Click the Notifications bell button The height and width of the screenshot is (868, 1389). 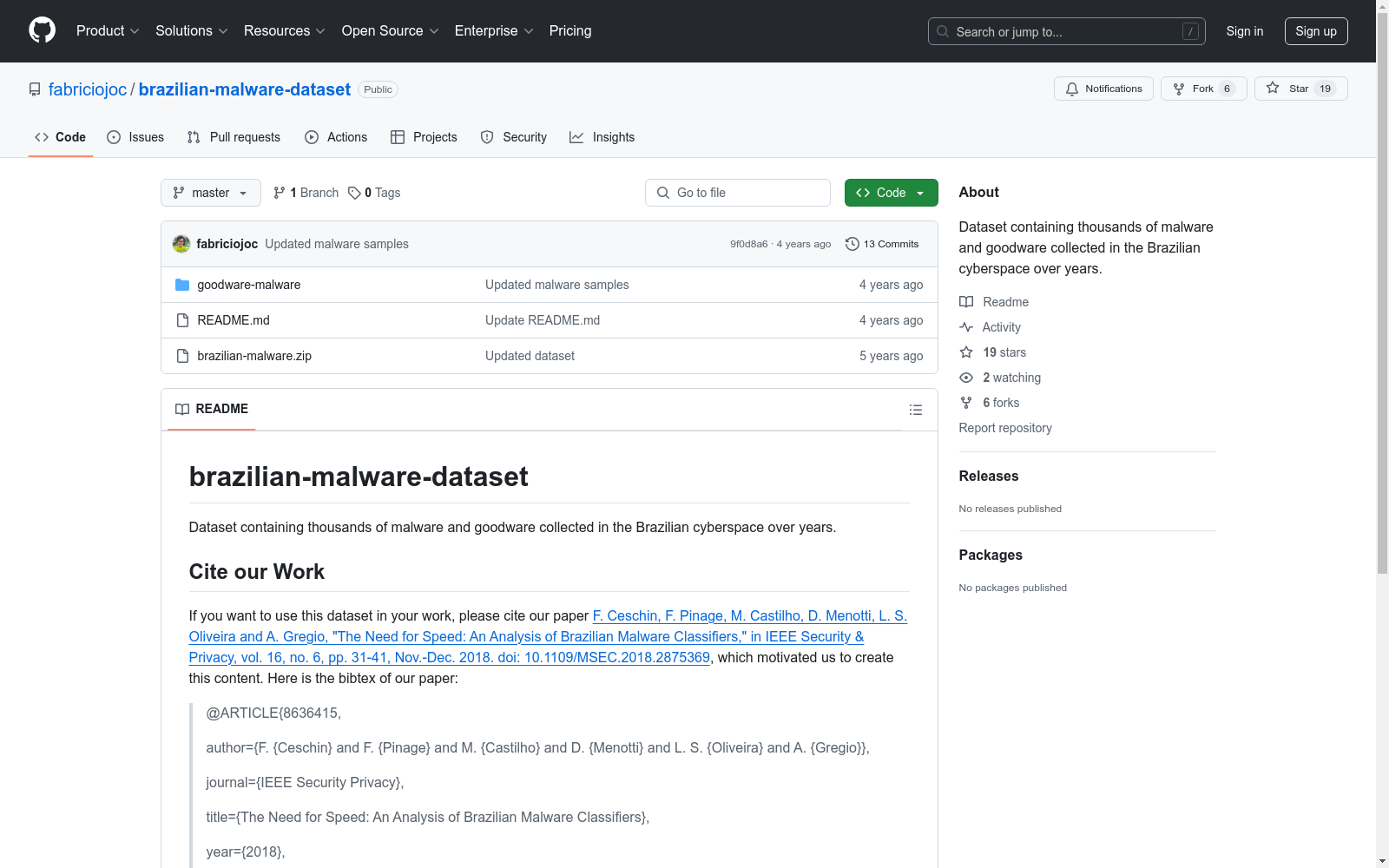(1103, 89)
